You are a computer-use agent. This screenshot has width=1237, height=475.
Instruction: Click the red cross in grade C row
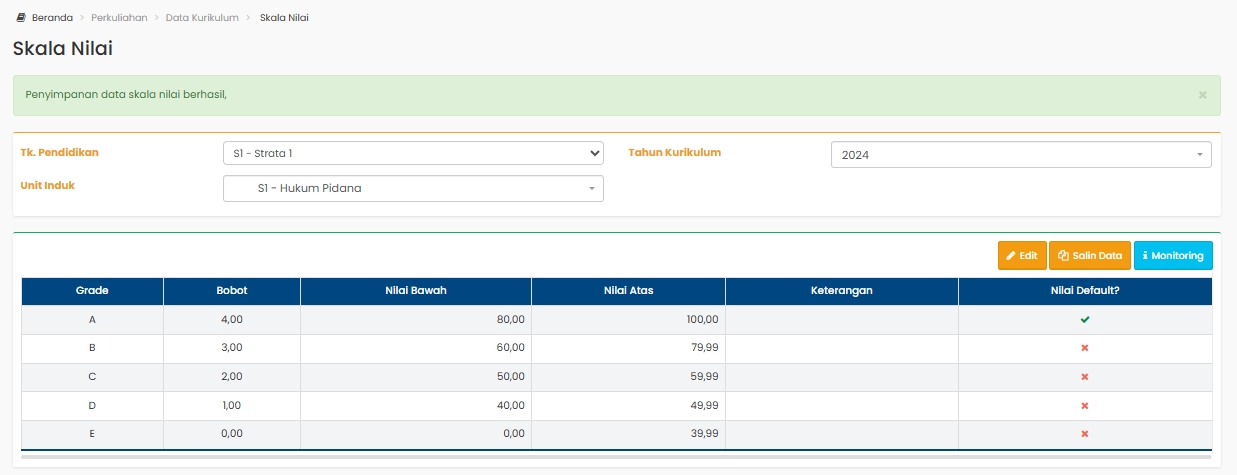click(x=1085, y=377)
